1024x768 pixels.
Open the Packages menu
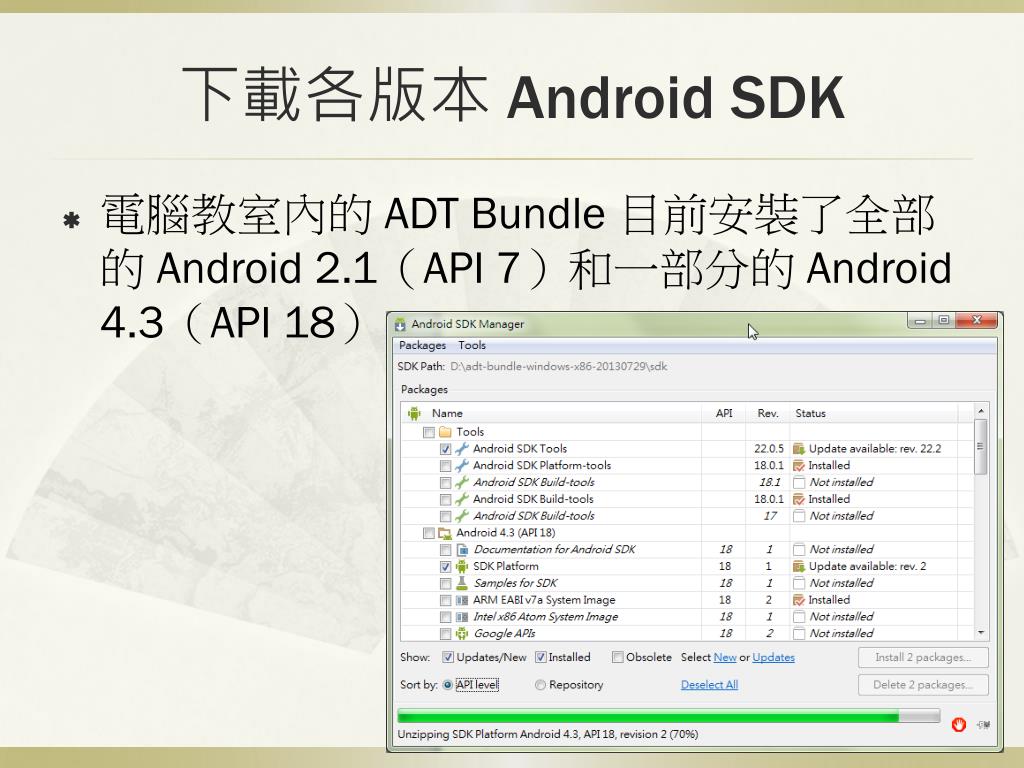(422, 345)
